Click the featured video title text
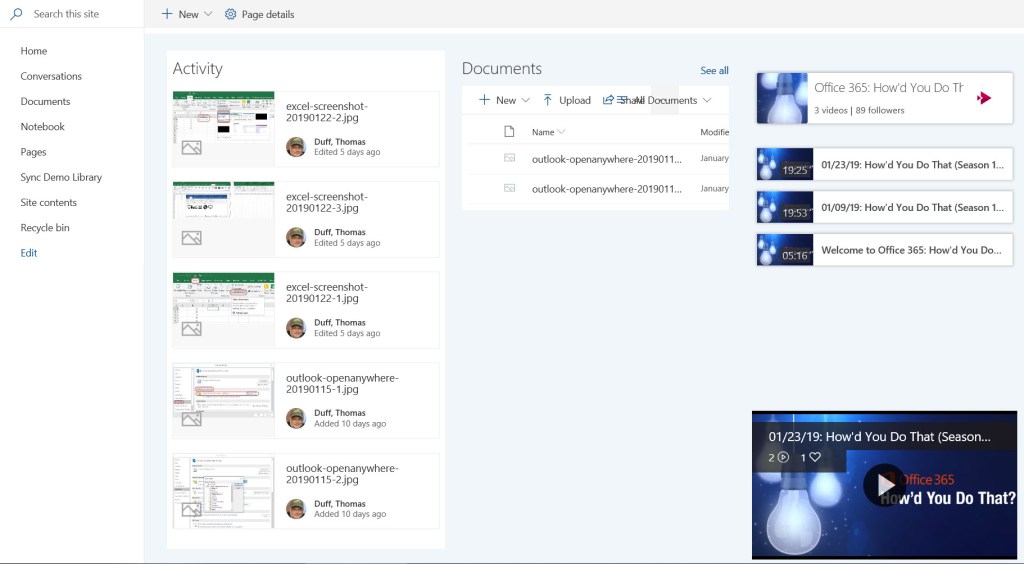 click(879, 437)
